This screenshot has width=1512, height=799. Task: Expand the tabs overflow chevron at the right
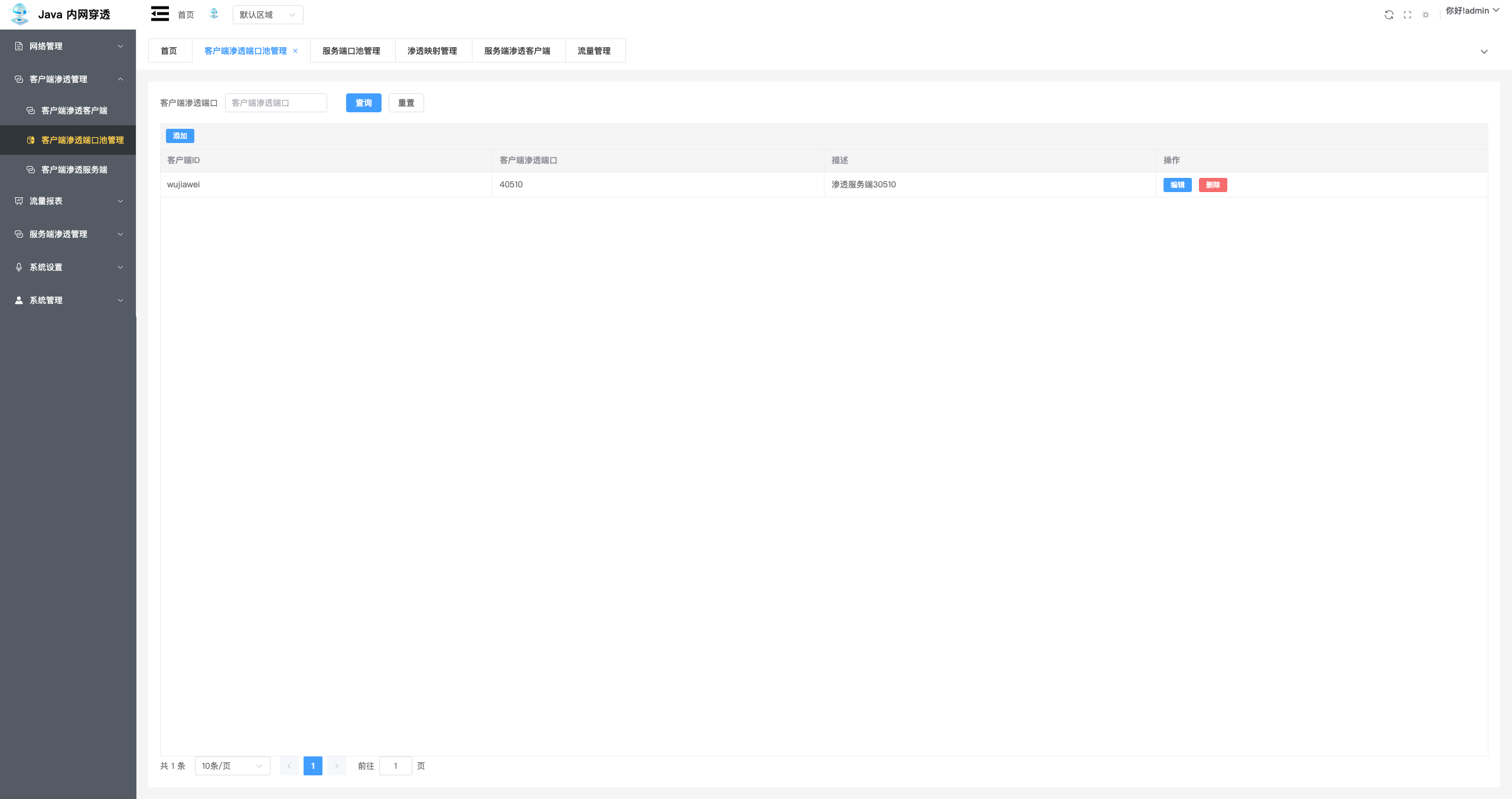coord(1484,52)
